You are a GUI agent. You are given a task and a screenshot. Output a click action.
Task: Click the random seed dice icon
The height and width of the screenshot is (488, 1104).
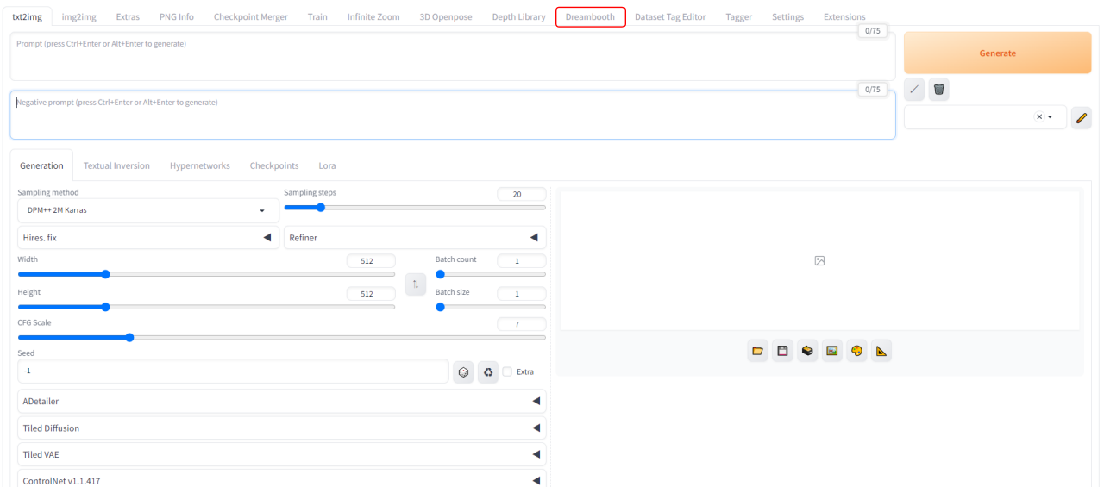464,371
